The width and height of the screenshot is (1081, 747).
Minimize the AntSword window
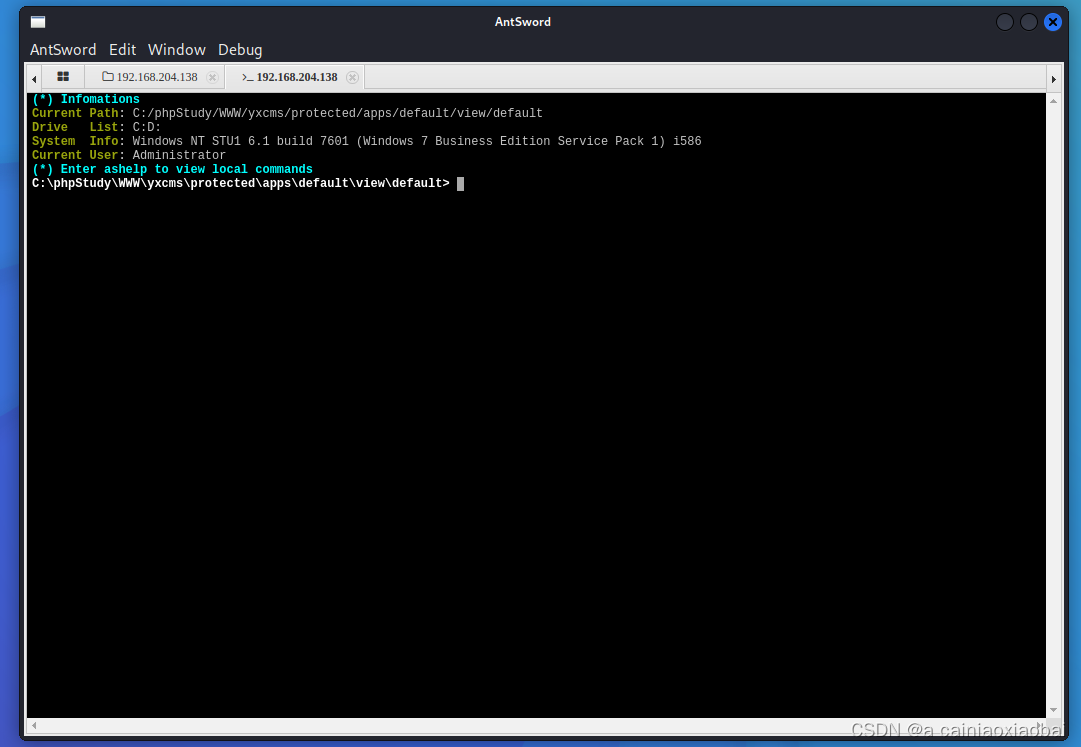point(1004,22)
